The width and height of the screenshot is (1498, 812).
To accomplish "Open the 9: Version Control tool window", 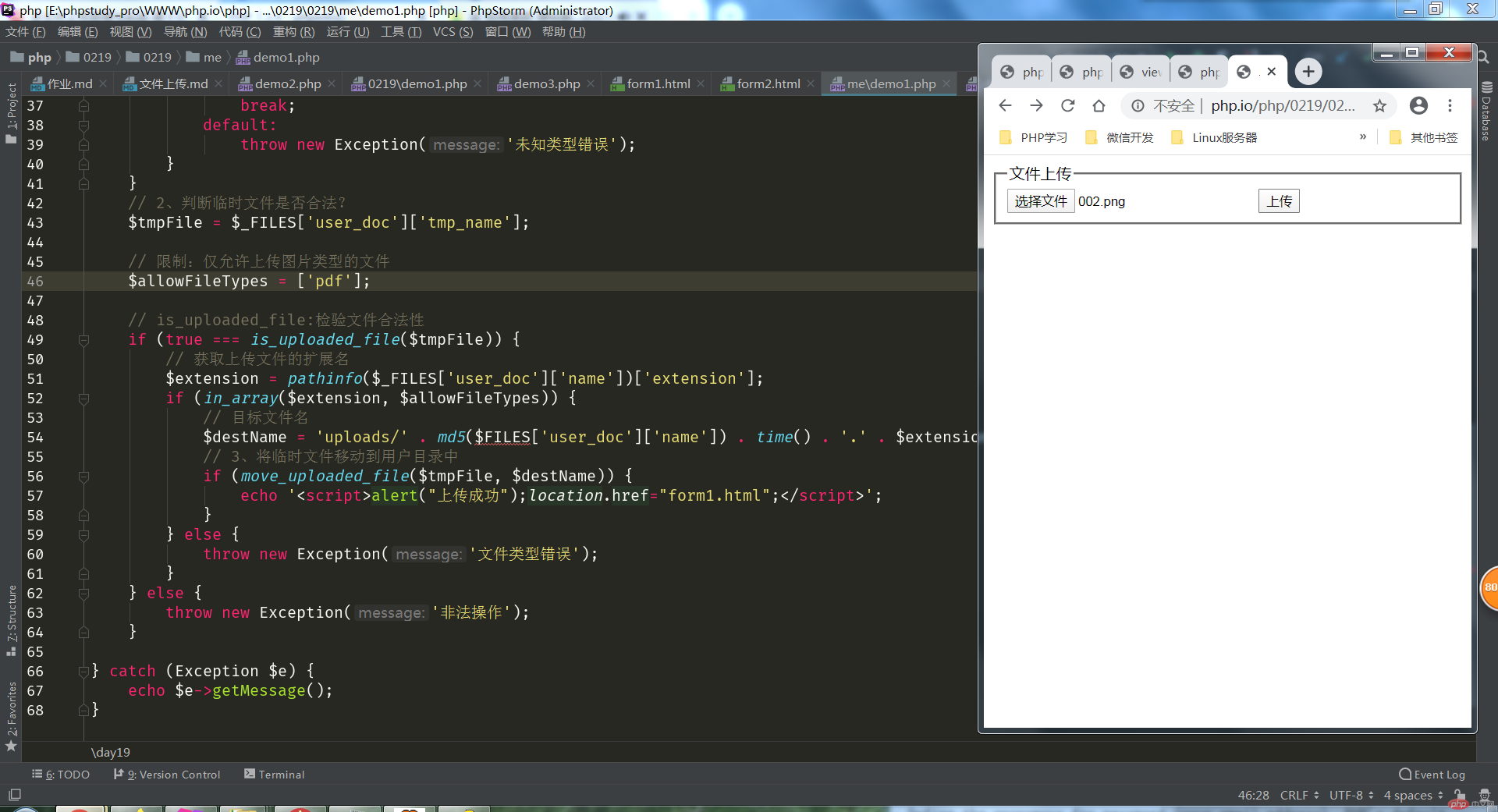I will pyautogui.click(x=167, y=775).
